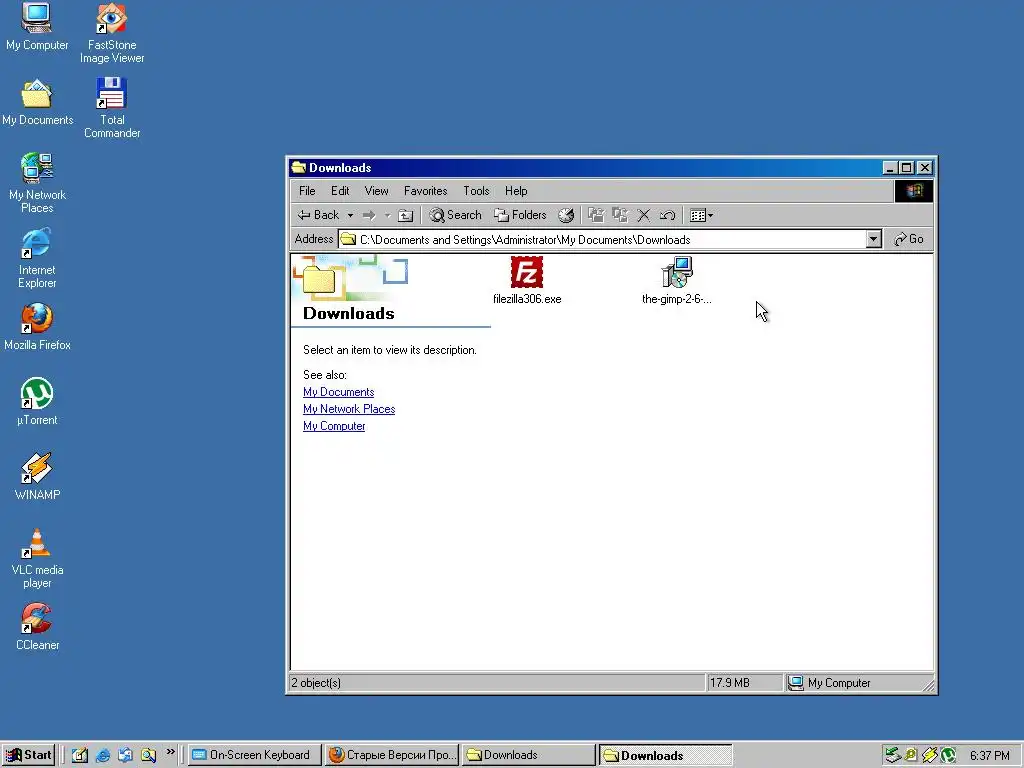Click Safely Remove Hardware tray icon
The width and height of the screenshot is (1024, 768).
pos(892,755)
